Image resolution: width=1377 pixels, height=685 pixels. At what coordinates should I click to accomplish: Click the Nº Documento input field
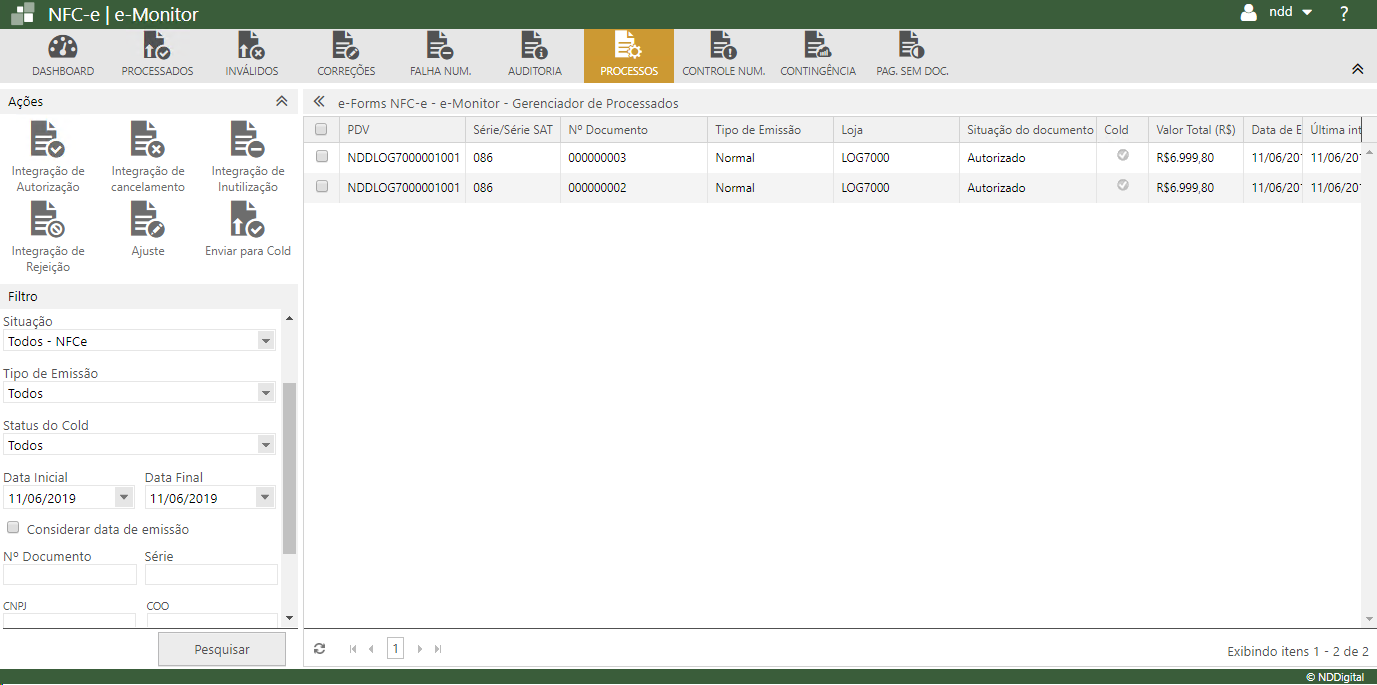(70, 574)
